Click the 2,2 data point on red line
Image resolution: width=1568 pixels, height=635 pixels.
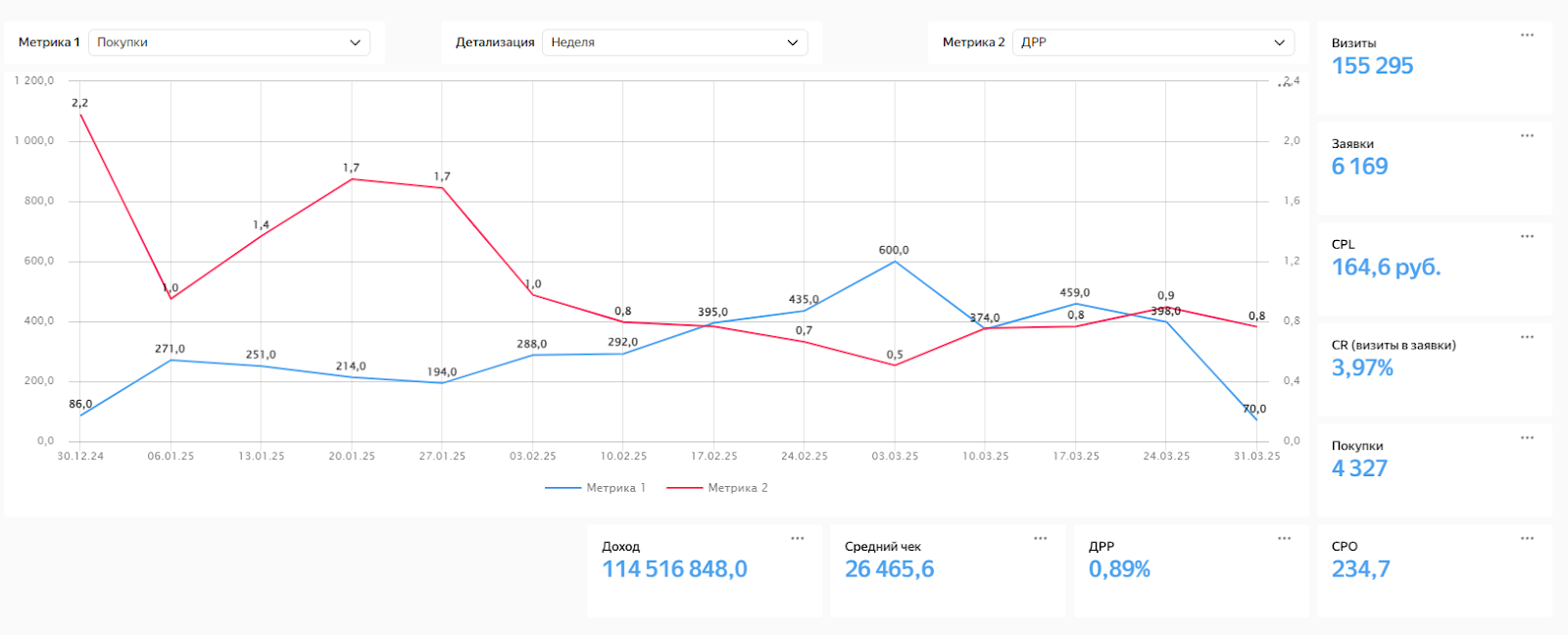80,115
